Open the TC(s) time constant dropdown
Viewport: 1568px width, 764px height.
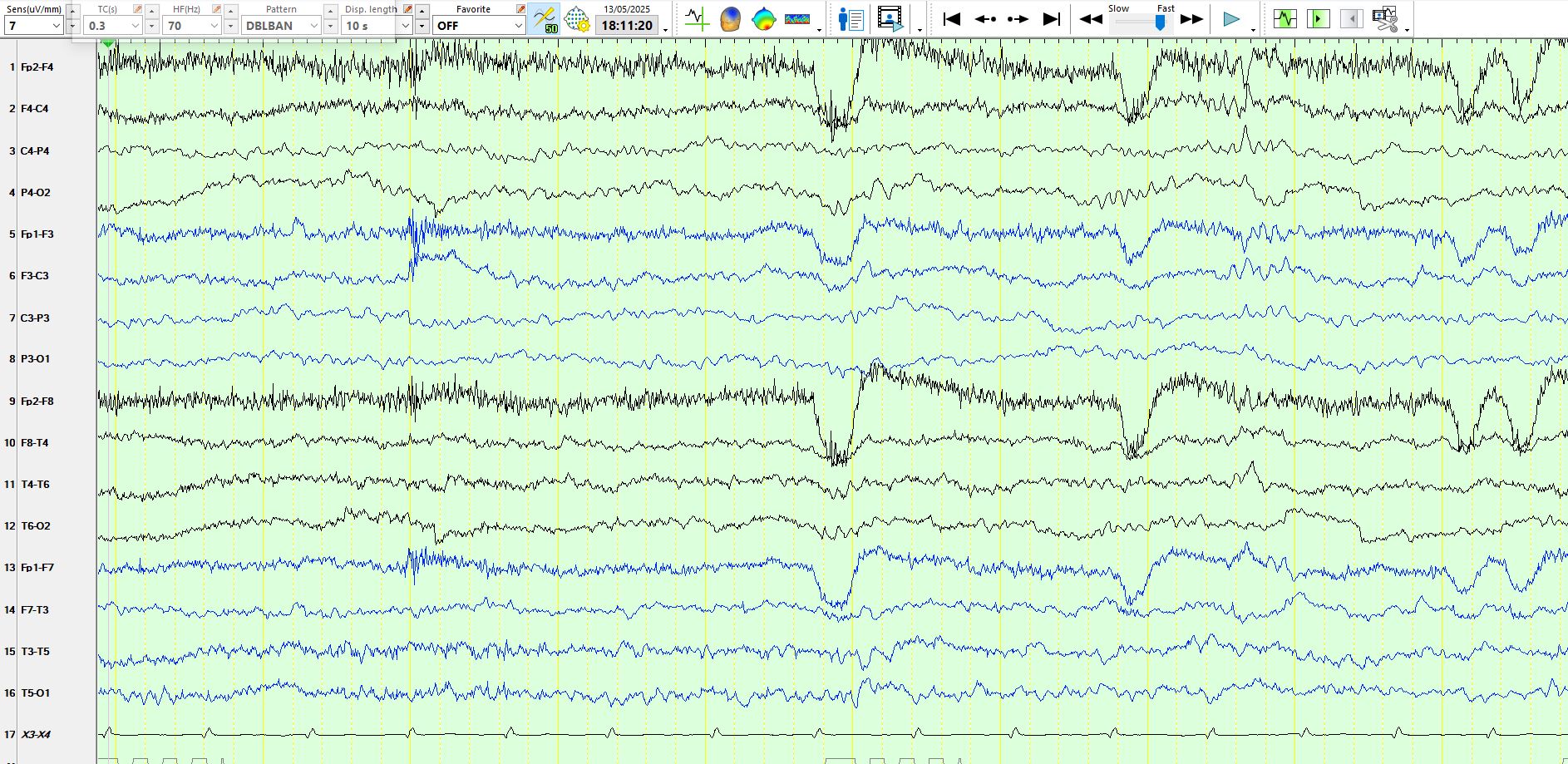coord(114,26)
